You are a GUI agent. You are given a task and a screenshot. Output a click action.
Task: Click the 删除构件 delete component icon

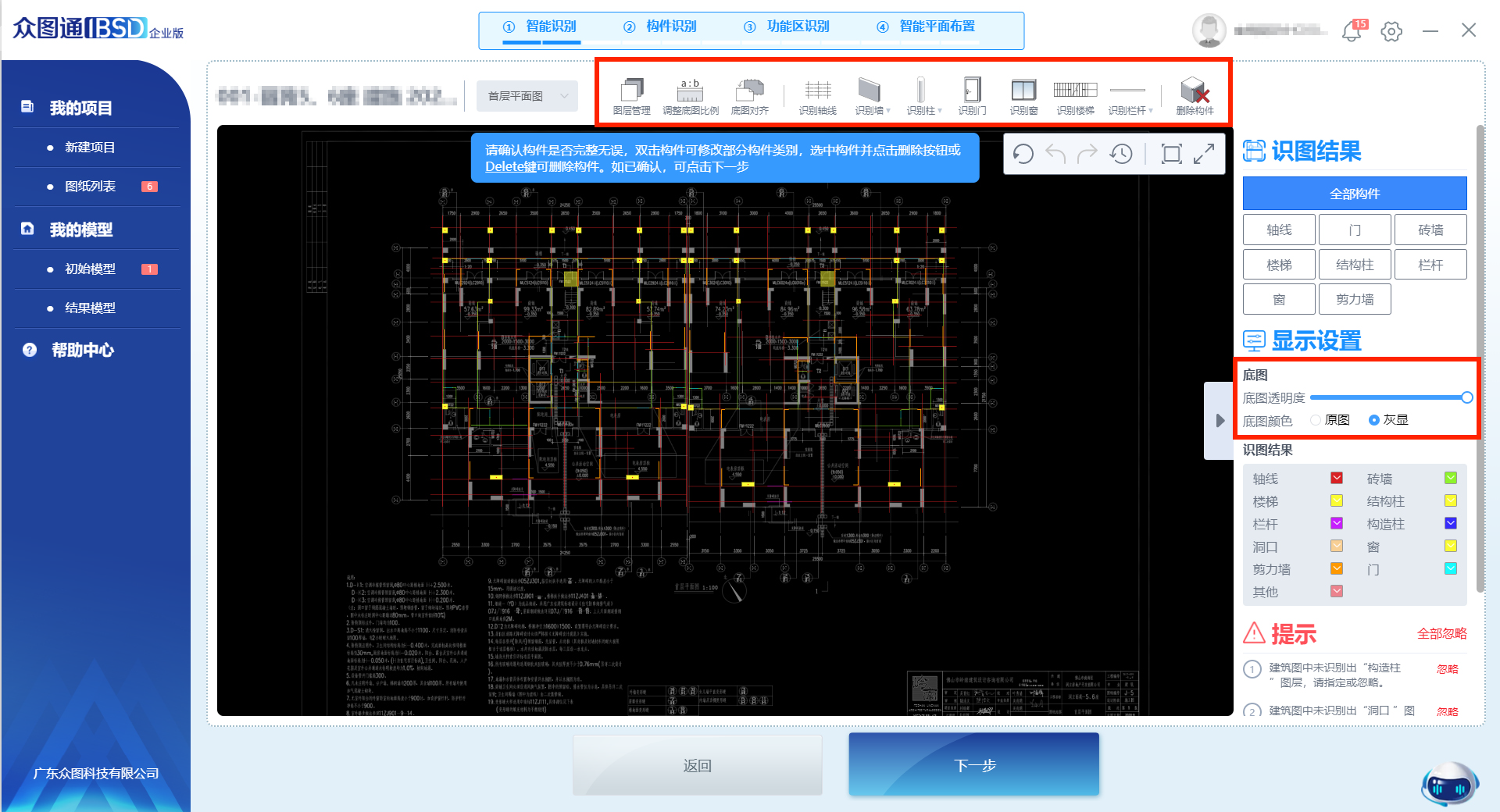coord(1195,96)
